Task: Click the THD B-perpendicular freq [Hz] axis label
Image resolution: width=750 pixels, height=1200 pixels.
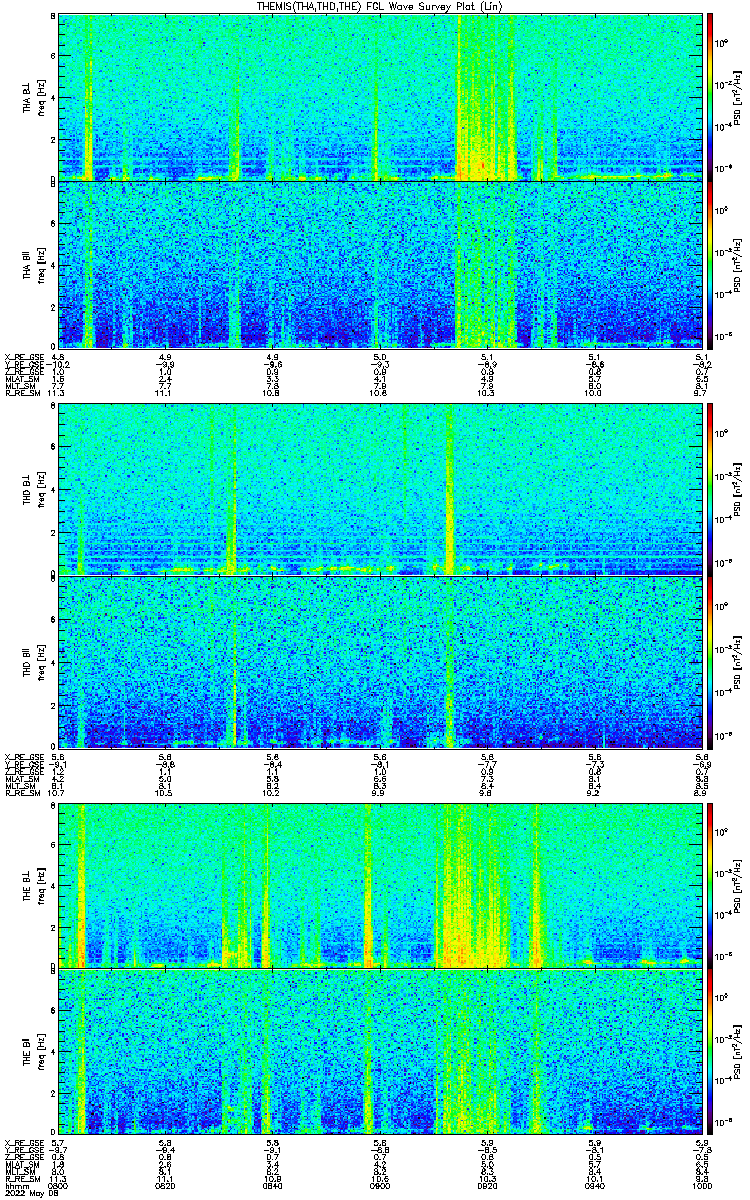Action: [40, 490]
